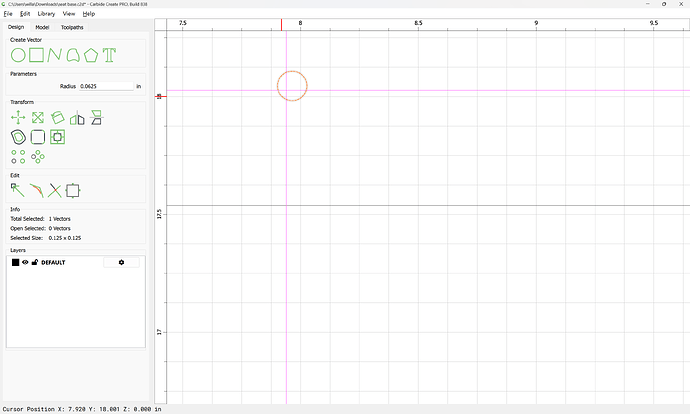Open the Linear Array tool
The width and height of the screenshot is (690, 414).
(18, 157)
